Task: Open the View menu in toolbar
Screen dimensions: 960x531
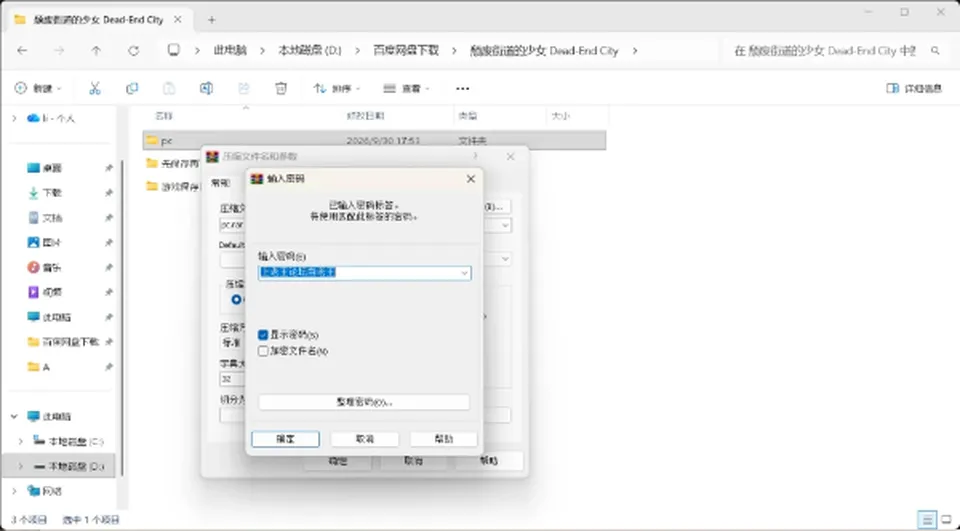Action: tap(407, 88)
